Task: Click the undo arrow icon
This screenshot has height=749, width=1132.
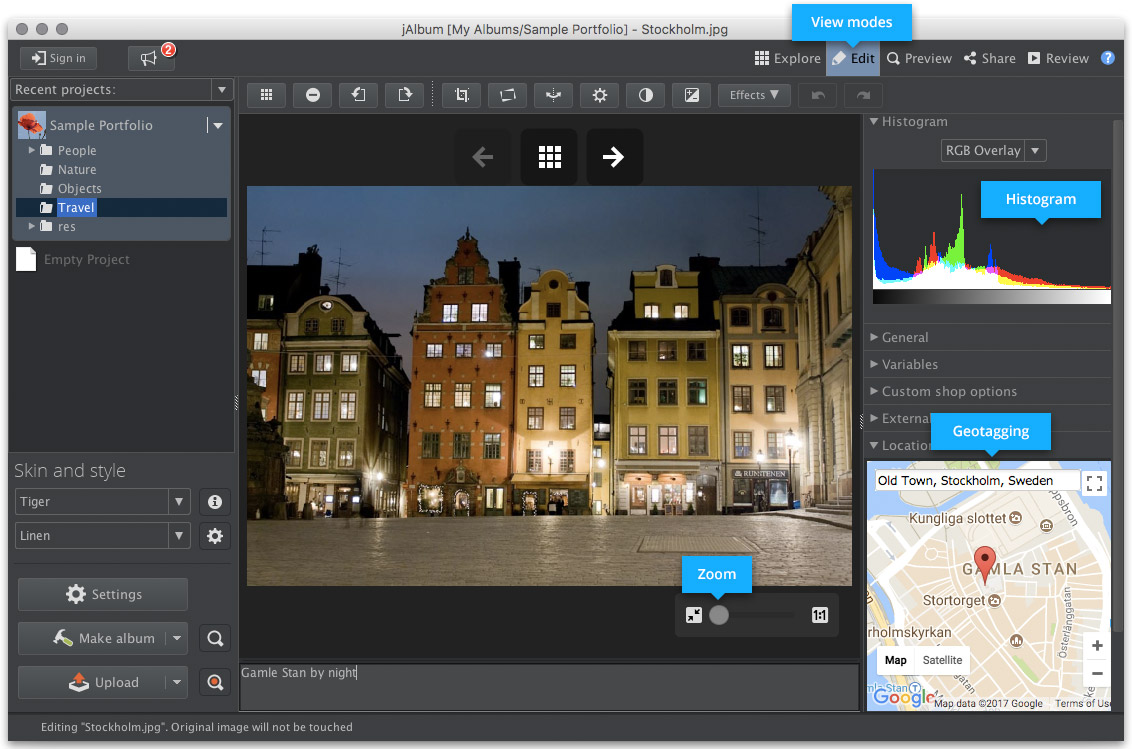Action: tap(818, 95)
